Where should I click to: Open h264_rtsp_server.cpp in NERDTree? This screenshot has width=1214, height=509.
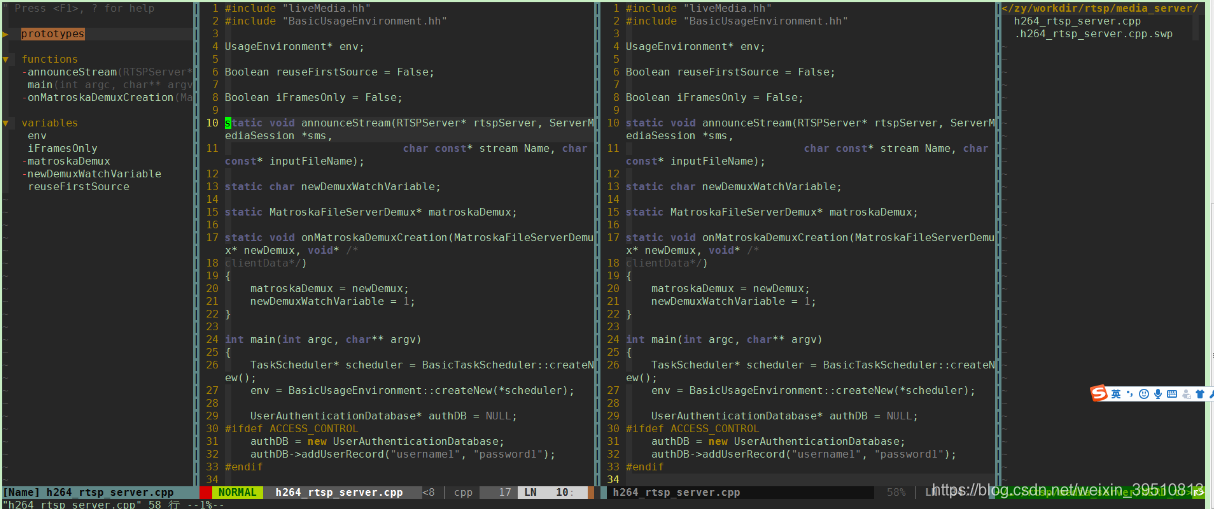click(1077, 21)
